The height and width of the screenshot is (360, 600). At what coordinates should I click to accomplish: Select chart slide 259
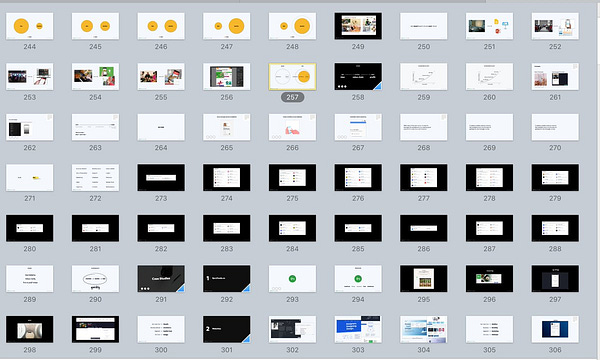coord(424,77)
